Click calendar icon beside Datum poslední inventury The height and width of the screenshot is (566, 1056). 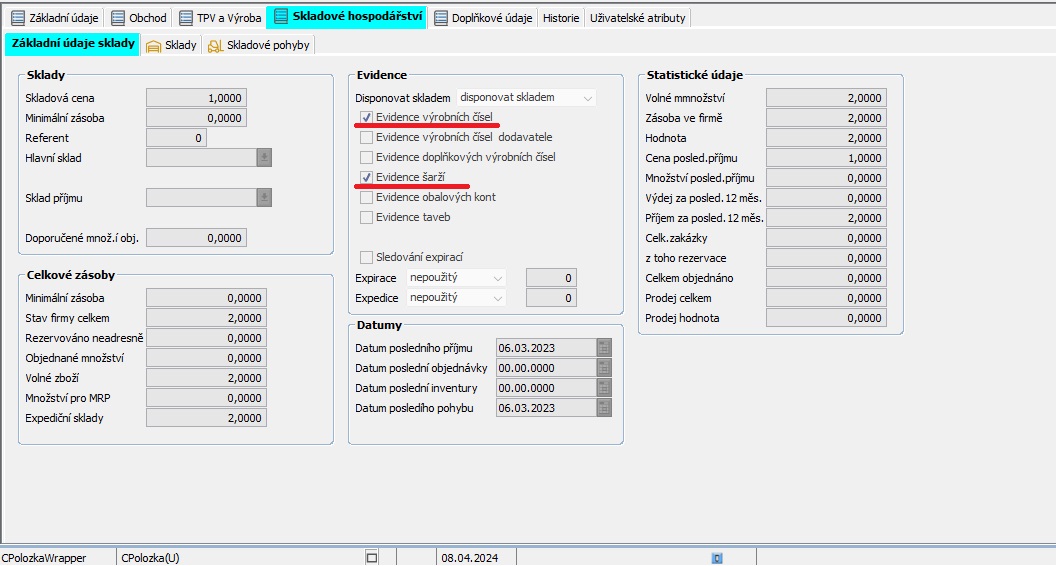tap(603, 388)
